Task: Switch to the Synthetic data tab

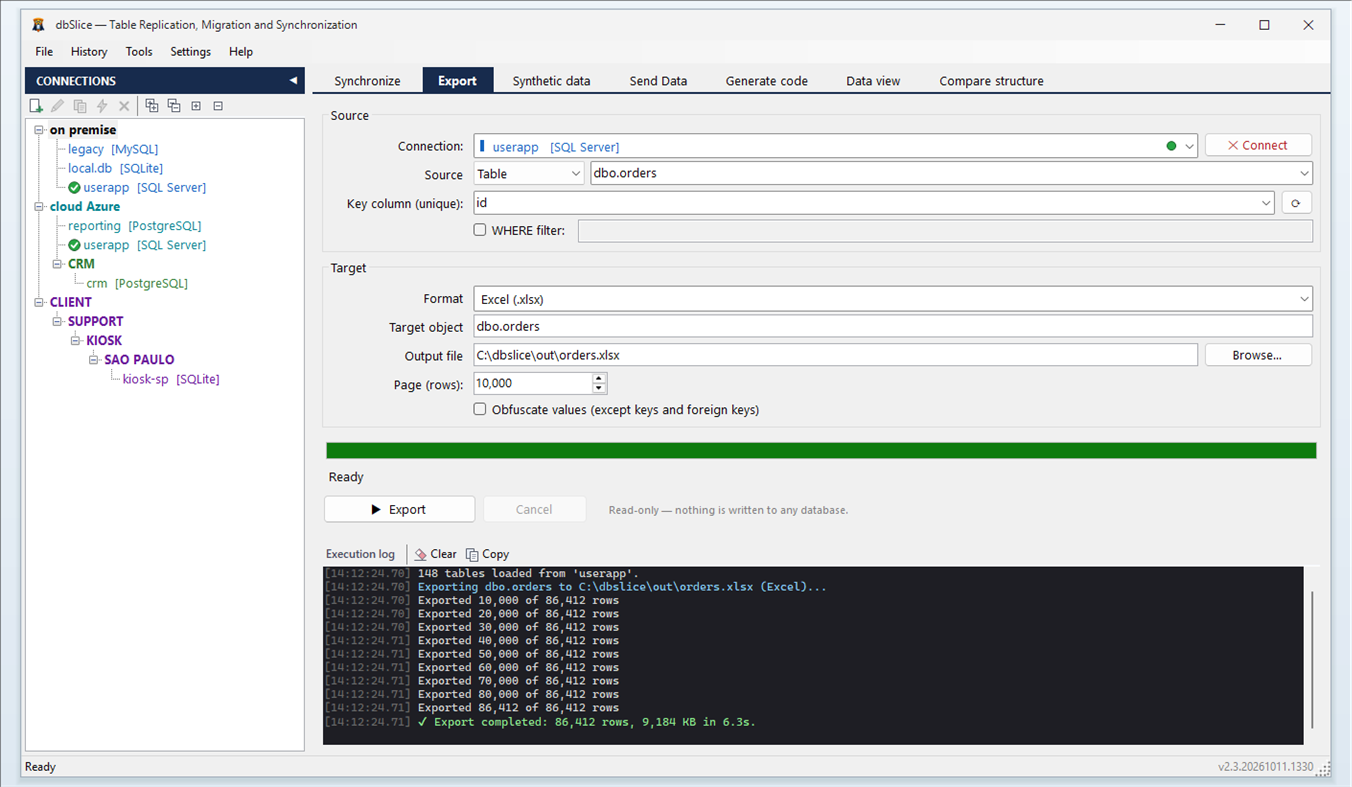Action: coord(551,81)
